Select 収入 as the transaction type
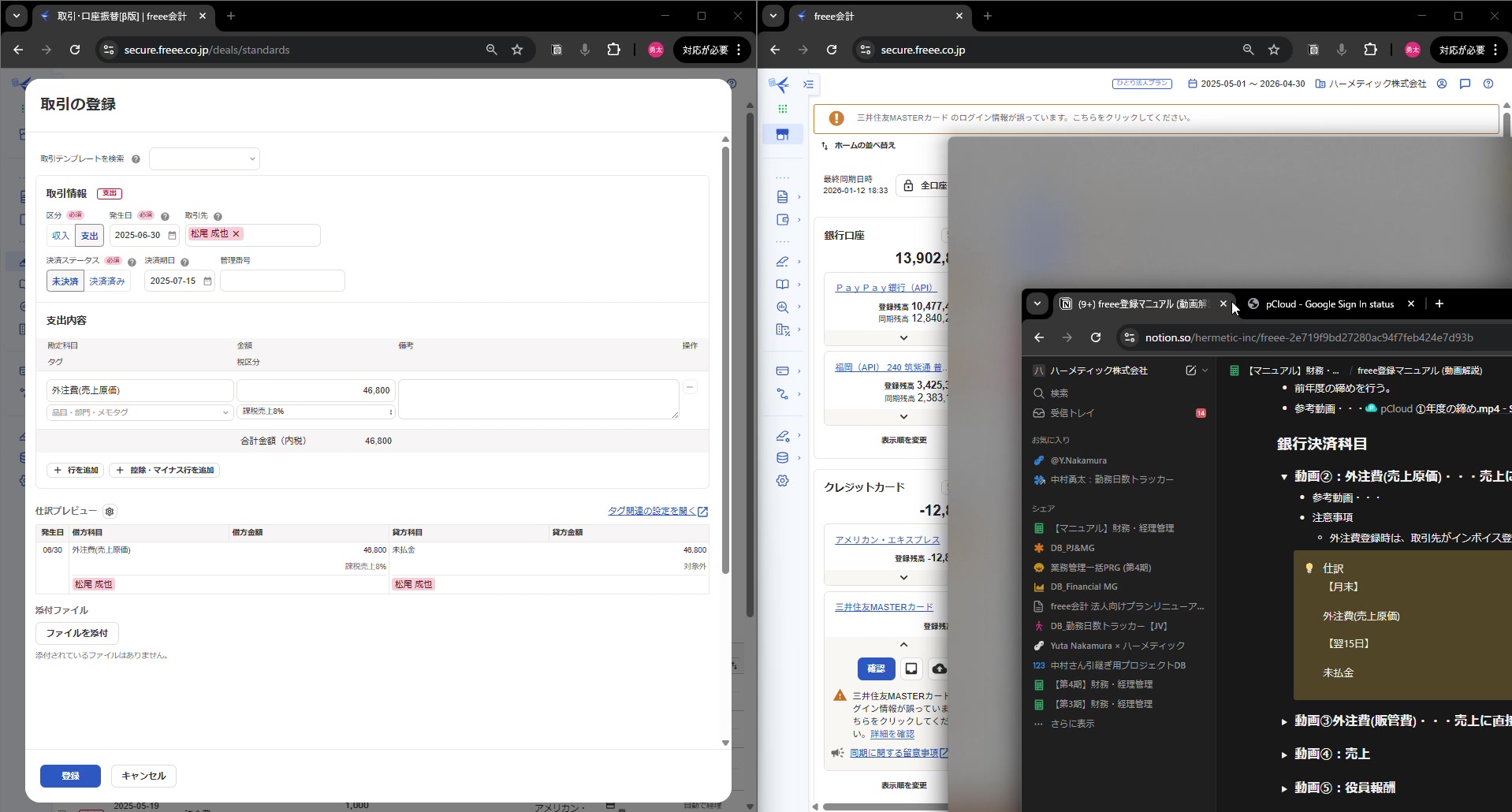The height and width of the screenshot is (812, 1512). click(61, 236)
